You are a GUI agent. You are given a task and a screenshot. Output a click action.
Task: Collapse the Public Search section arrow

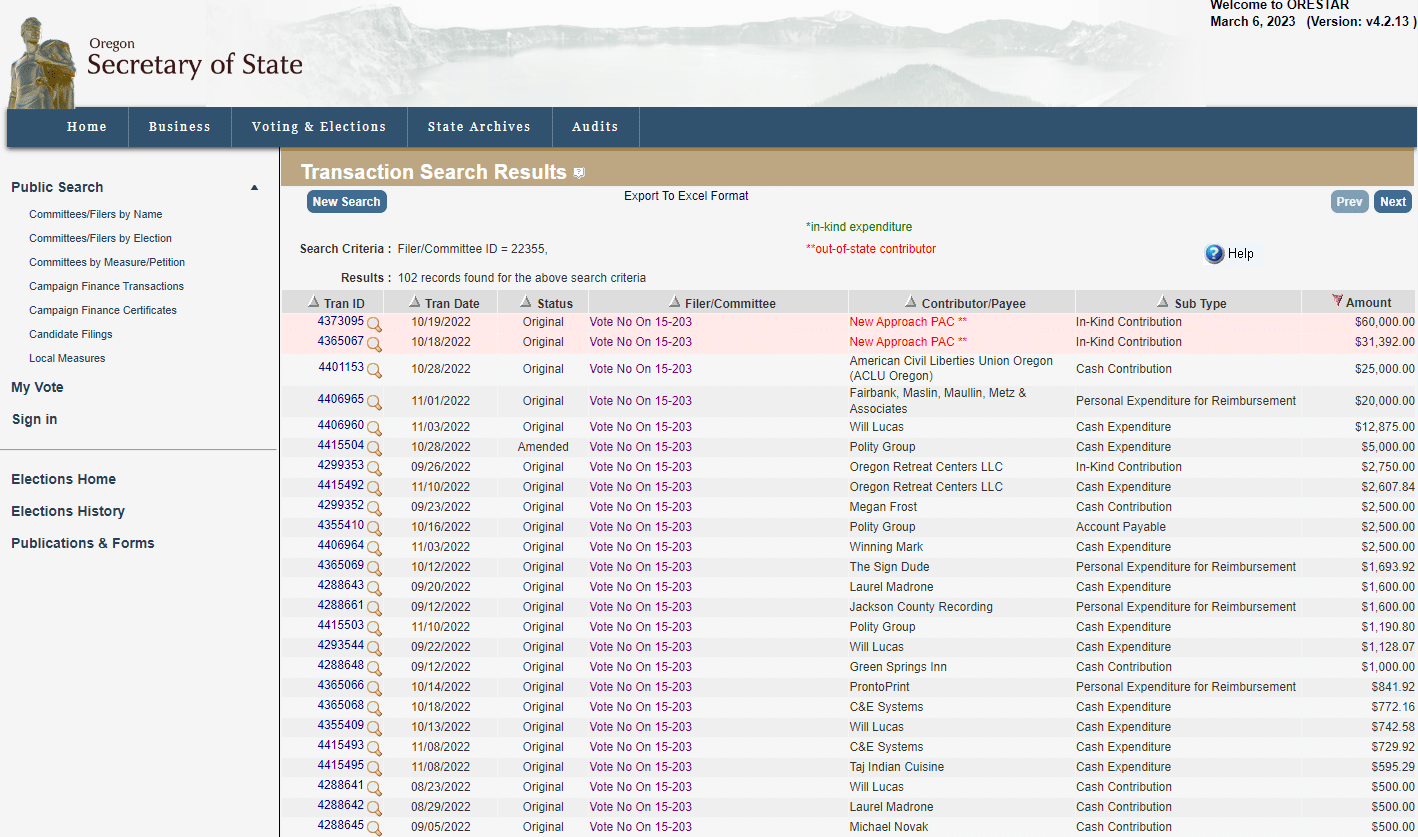254,188
